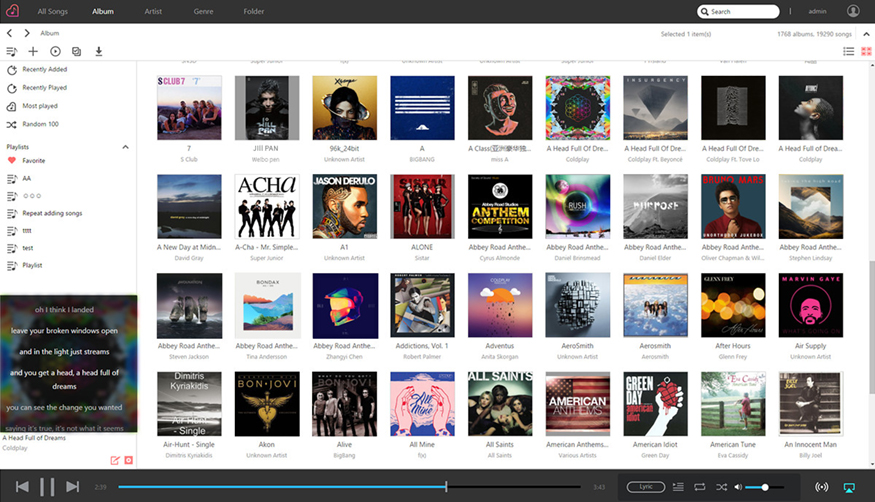
Task: Open the playlist named Playlist
Action: point(32,266)
